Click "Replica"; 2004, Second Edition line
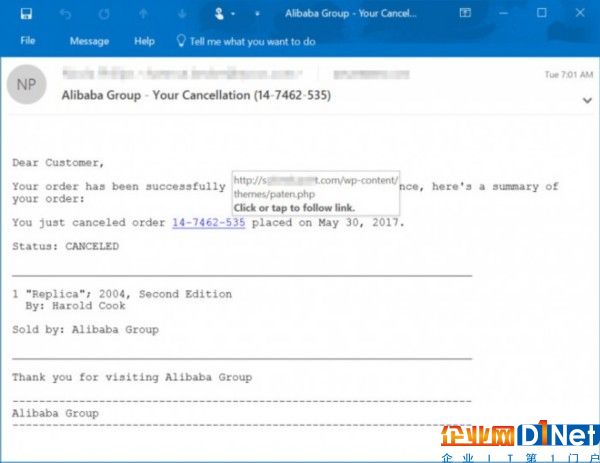600x463 pixels. click(122, 294)
